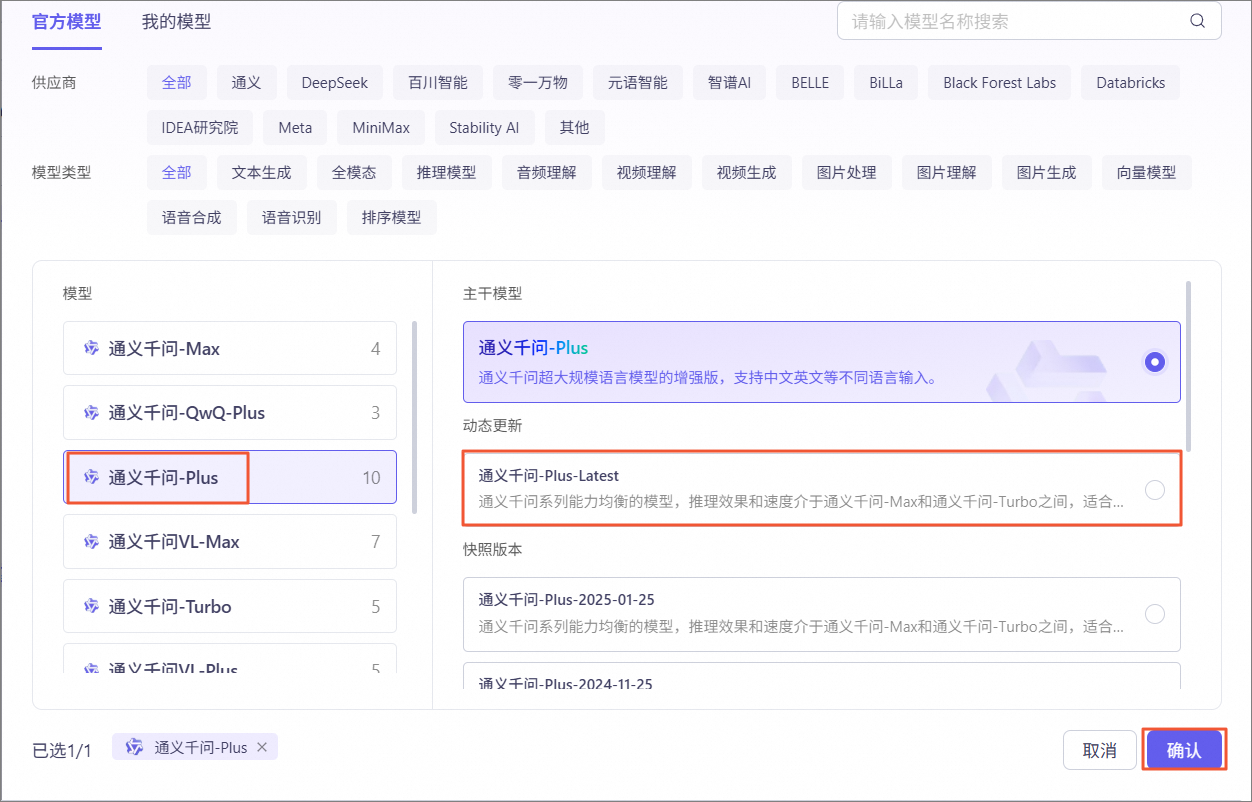Select the 通义千问-Plus main model radio
This screenshot has height=802, width=1252.
point(1155,362)
